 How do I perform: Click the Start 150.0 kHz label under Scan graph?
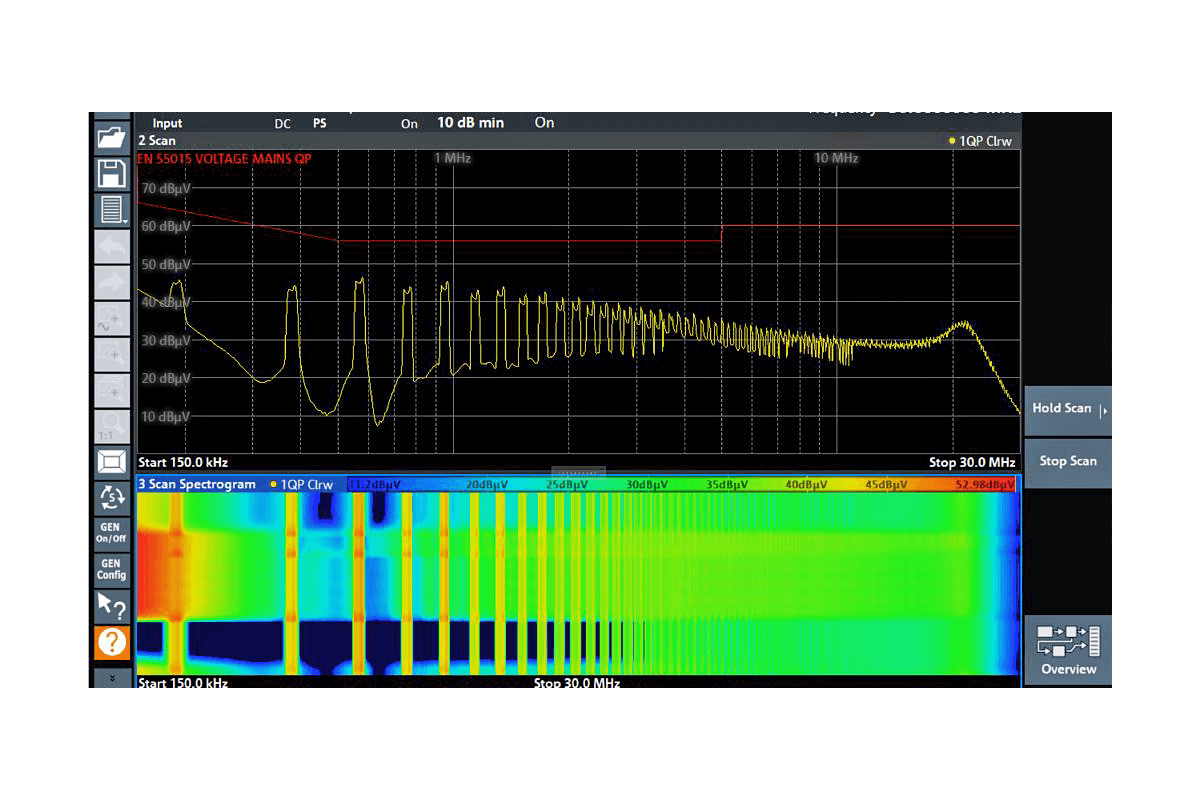tap(183, 462)
